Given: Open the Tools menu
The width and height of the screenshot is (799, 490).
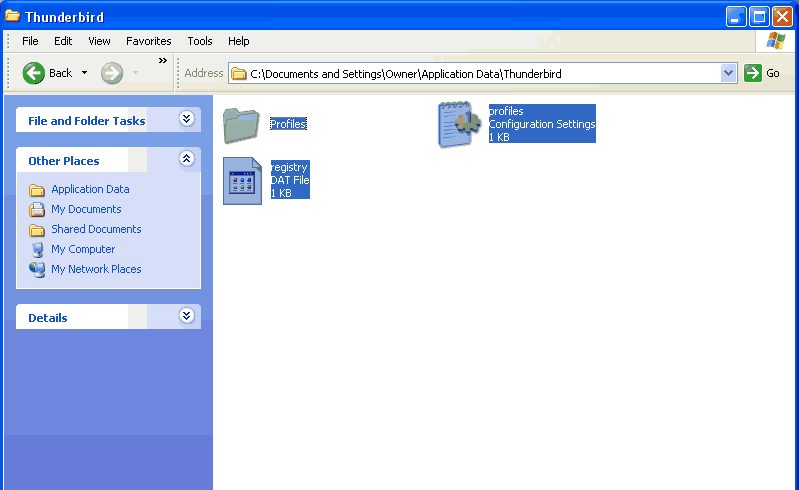Looking at the screenshot, I should 200,41.
